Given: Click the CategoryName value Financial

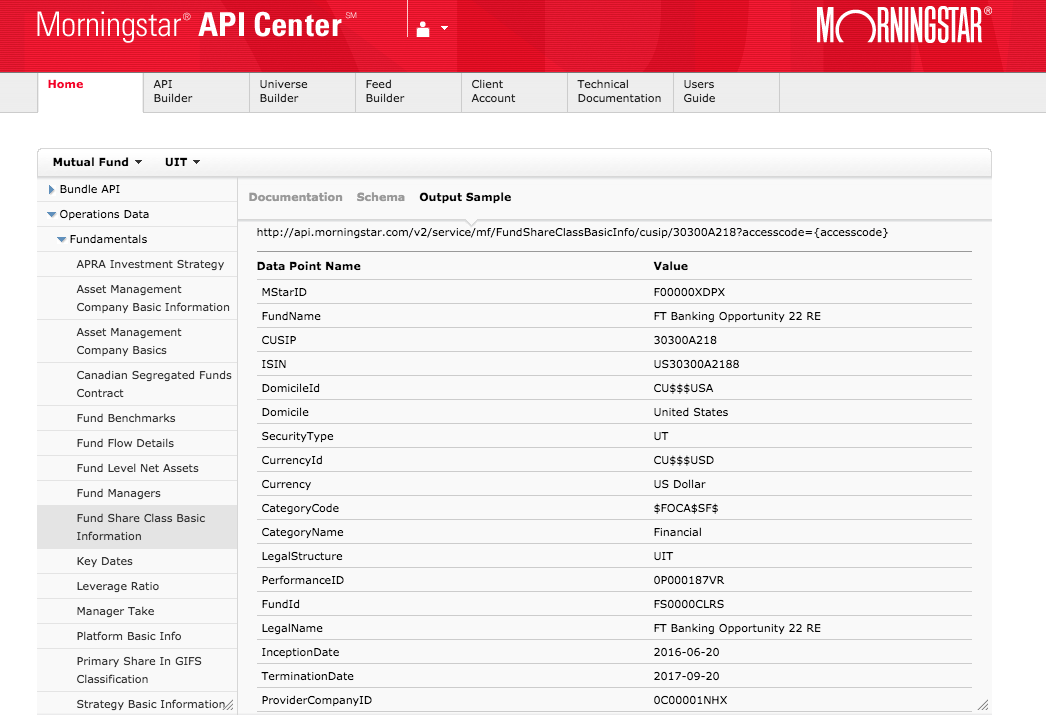Looking at the screenshot, I should (677, 532).
